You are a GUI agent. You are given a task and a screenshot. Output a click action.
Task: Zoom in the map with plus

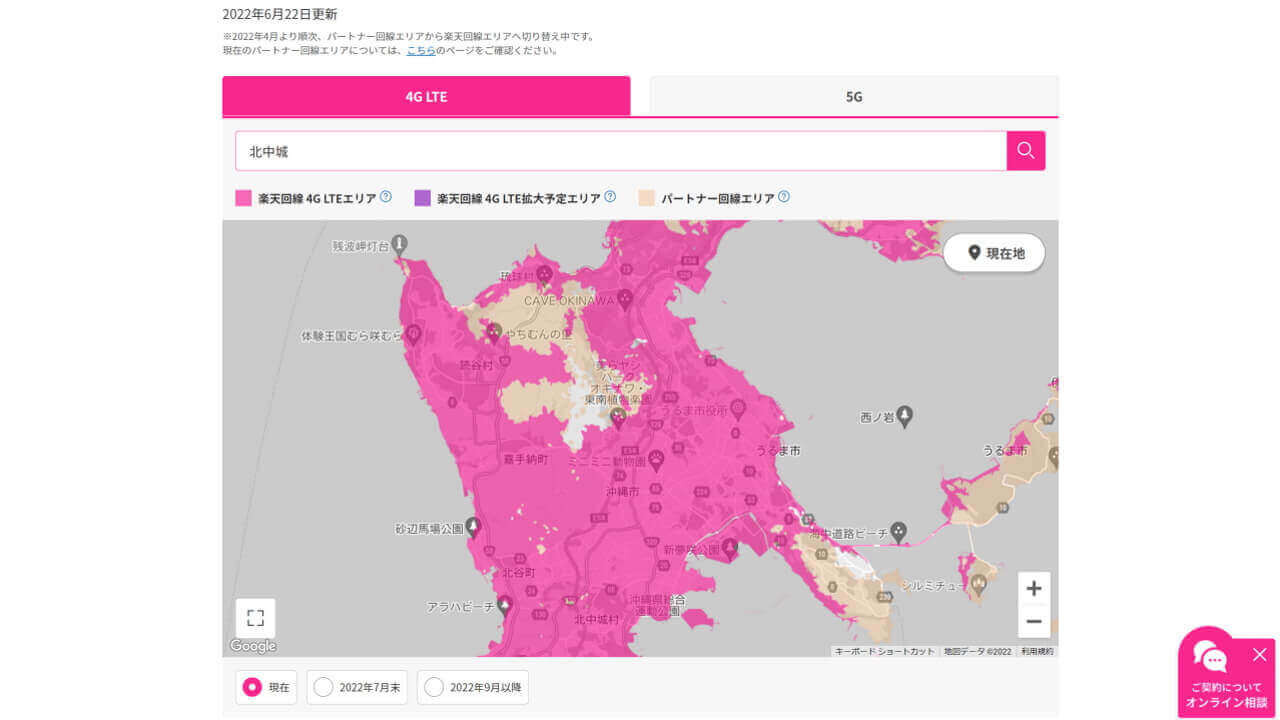coord(1034,589)
